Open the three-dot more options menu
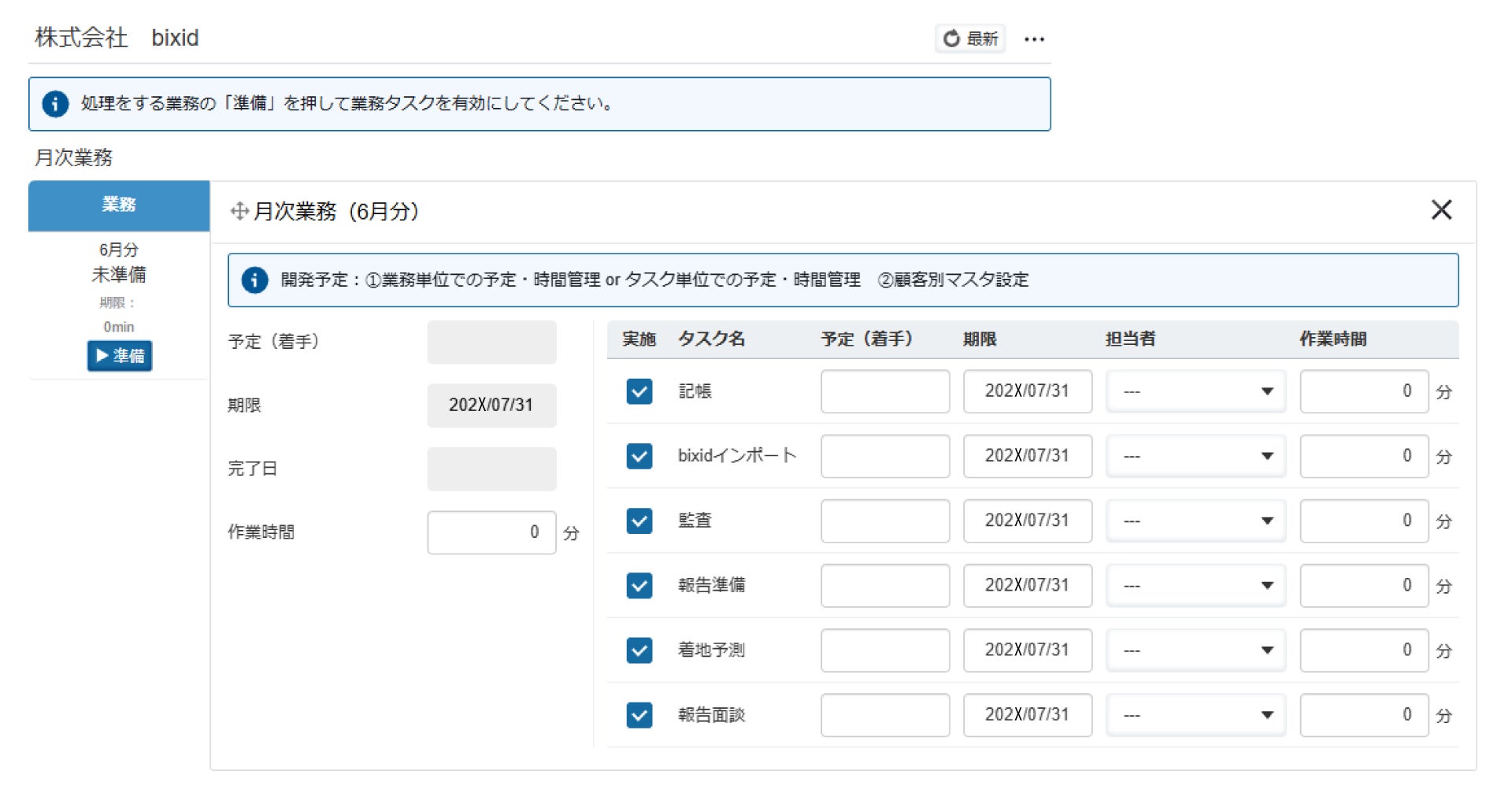Image resolution: width=1512 pixels, height=793 pixels. pos(1034,39)
